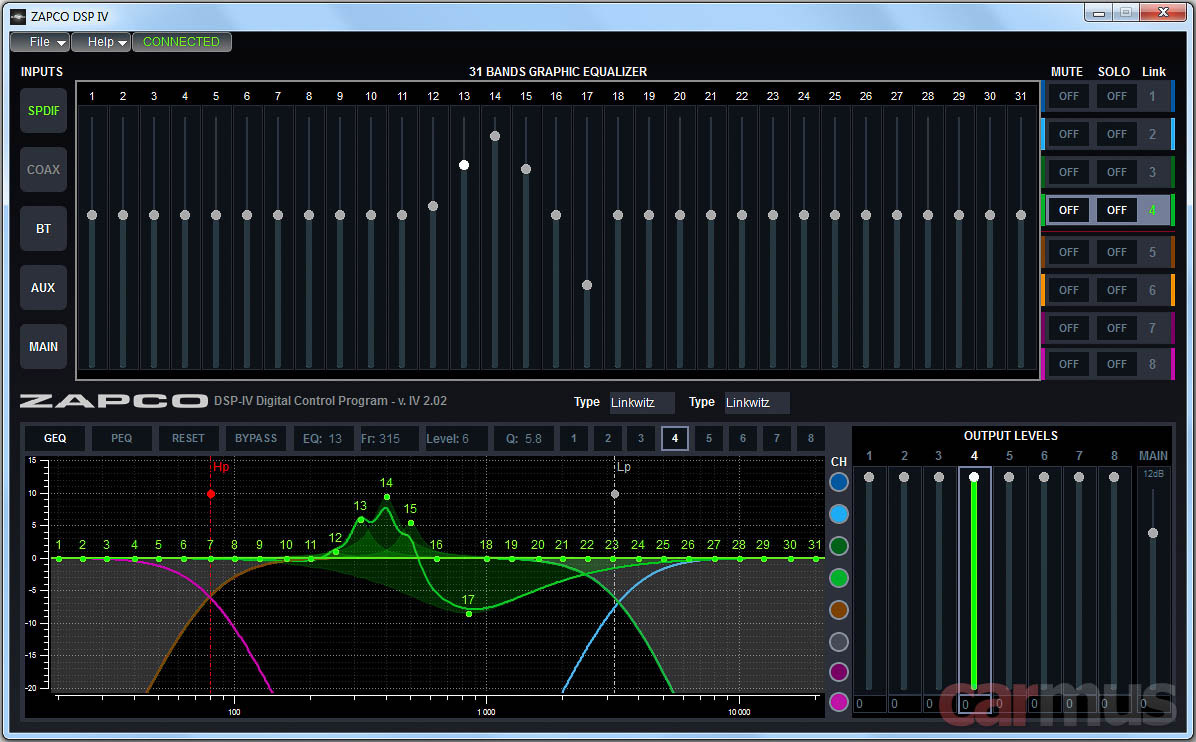Toggle solo for channel 2
Viewport: 1196px width, 742px height.
[1116, 134]
